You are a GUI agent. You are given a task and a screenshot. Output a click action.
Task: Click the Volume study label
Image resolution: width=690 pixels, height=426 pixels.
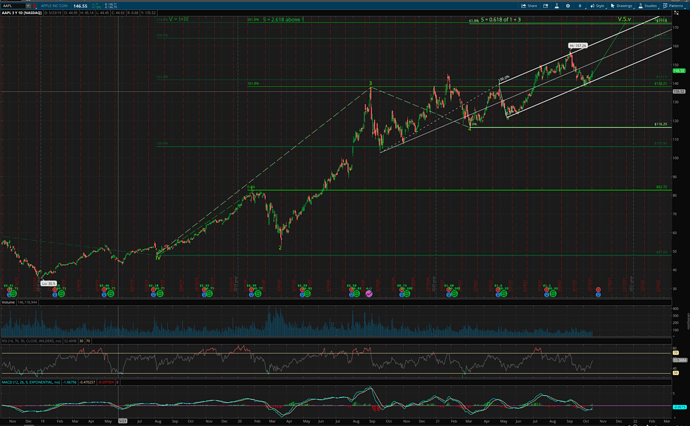(8, 302)
